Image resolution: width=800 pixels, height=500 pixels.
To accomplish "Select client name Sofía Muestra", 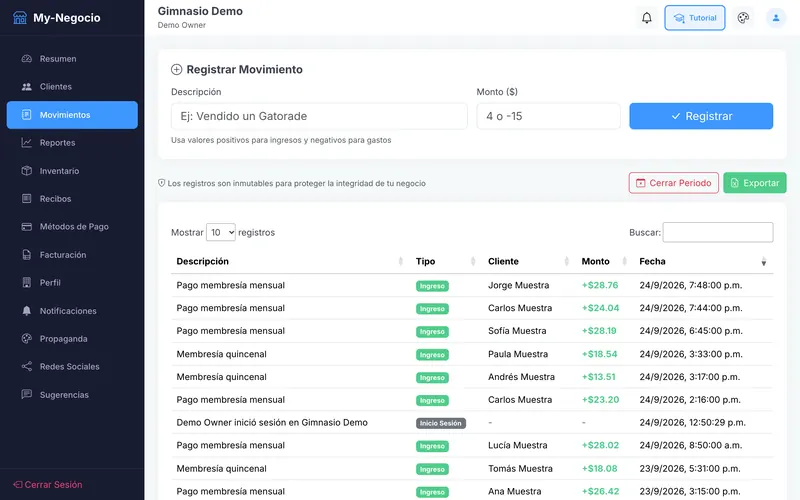I will tap(517, 331).
